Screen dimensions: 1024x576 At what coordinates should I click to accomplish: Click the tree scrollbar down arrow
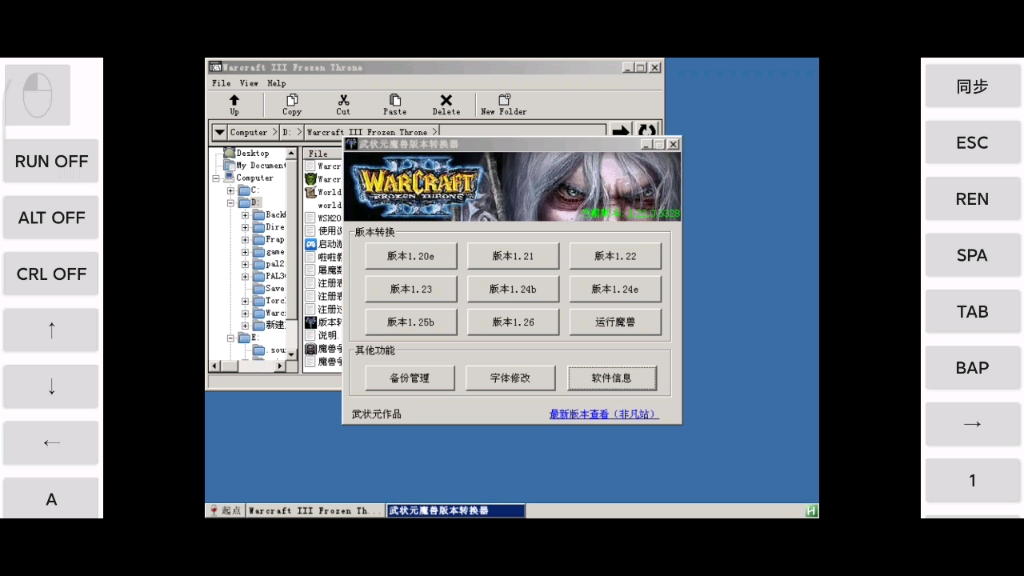tap(291, 353)
